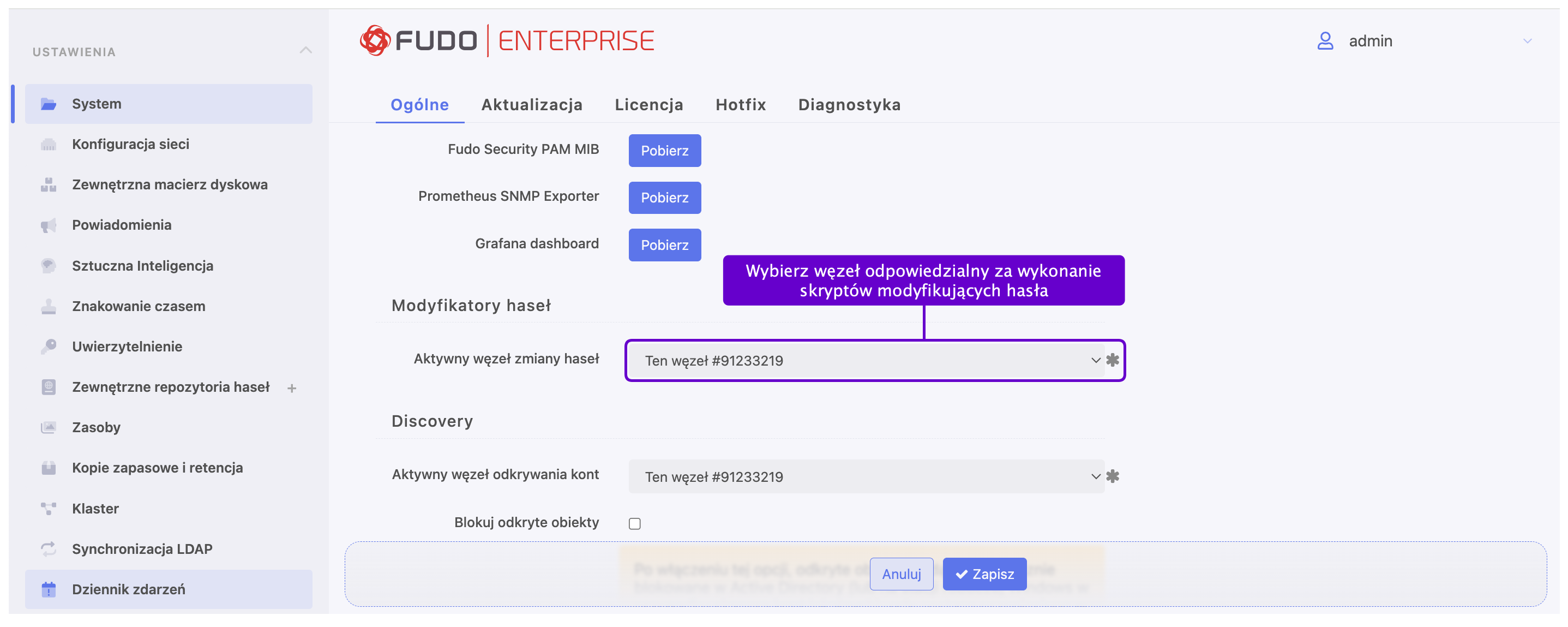Click asterisk beside Aktywny węzeł odkrywania kont
Image resolution: width=1568 pixels, height=627 pixels.
coord(1113,476)
